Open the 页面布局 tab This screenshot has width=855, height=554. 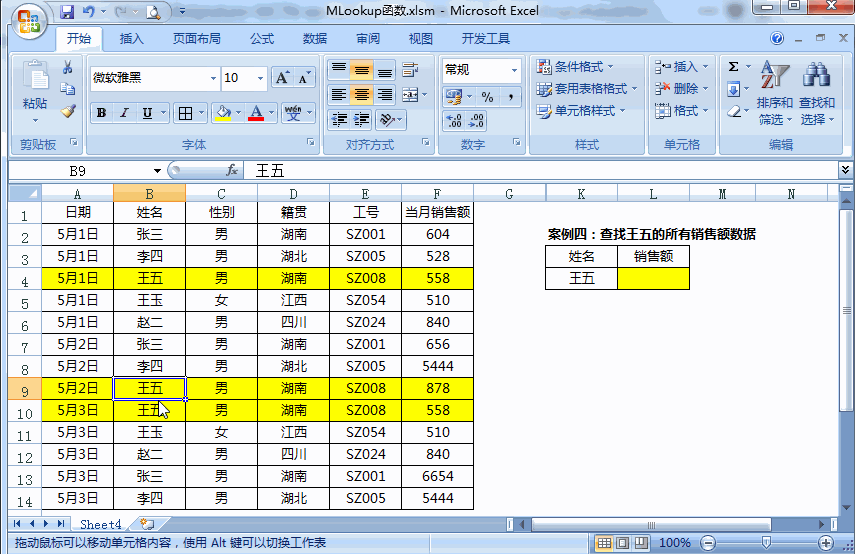click(197, 39)
